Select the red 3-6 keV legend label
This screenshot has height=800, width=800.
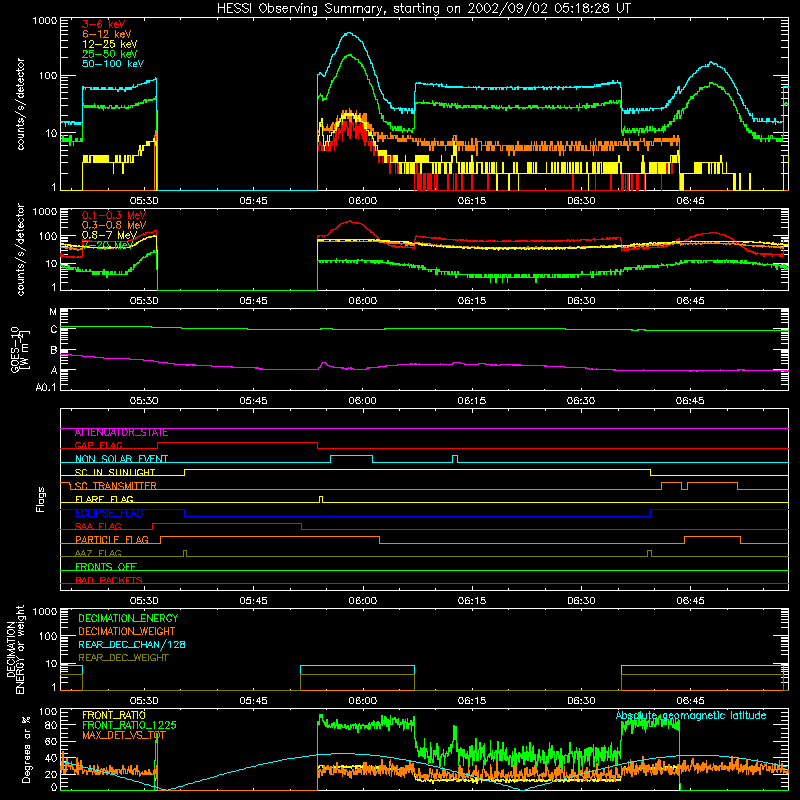[103, 24]
